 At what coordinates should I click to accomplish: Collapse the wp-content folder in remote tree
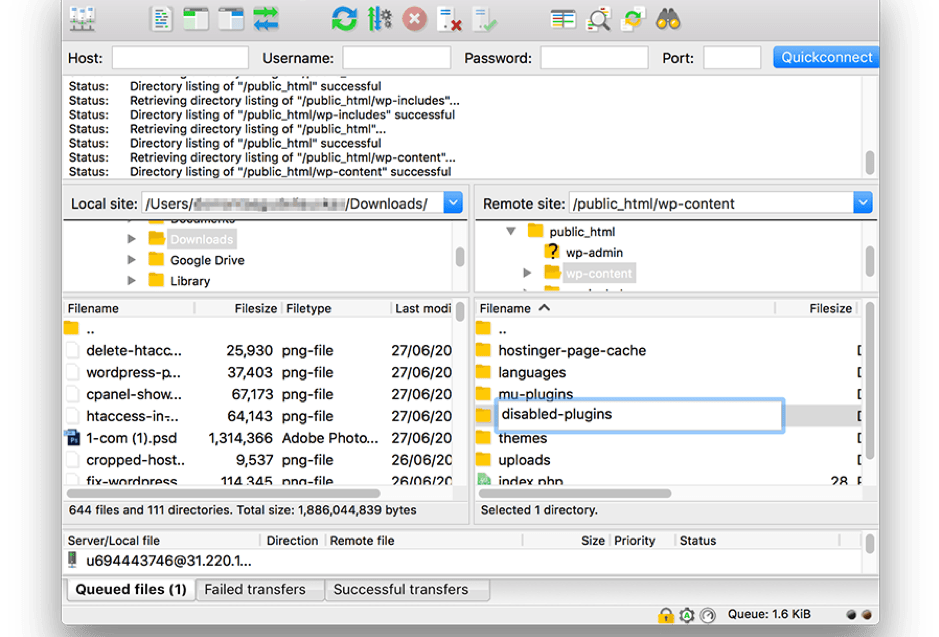527,272
